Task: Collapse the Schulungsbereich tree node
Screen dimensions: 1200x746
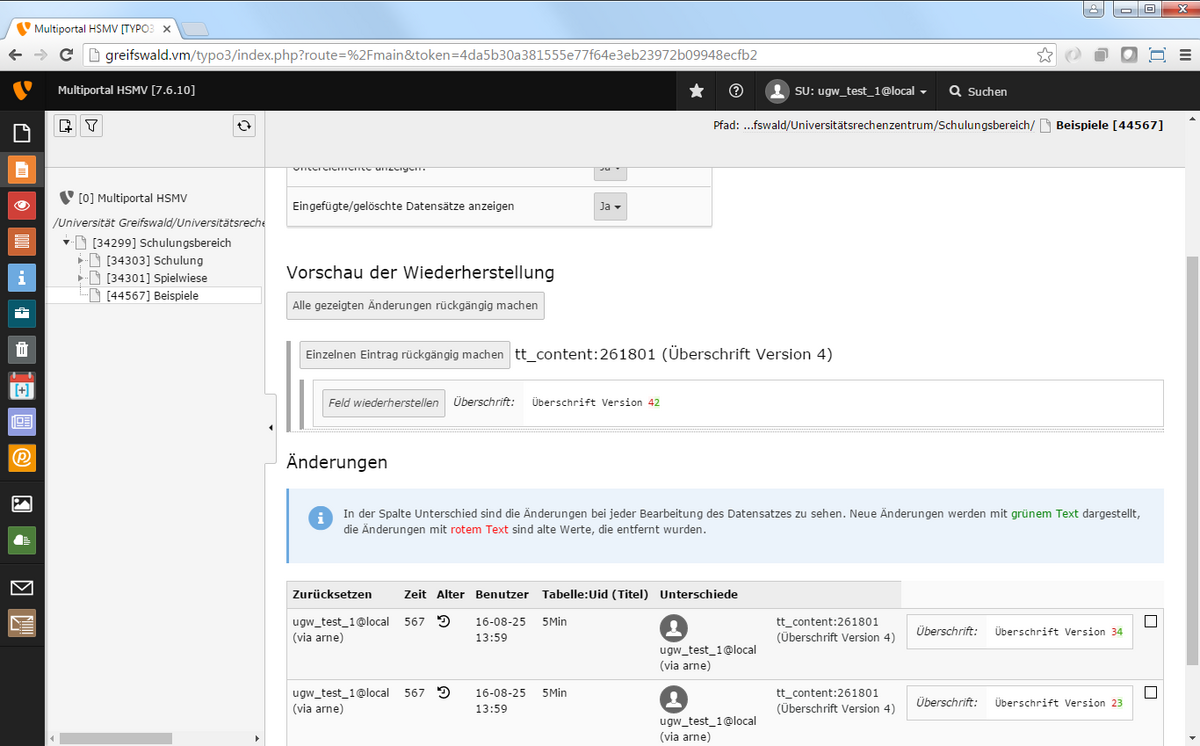Action: coord(66,243)
